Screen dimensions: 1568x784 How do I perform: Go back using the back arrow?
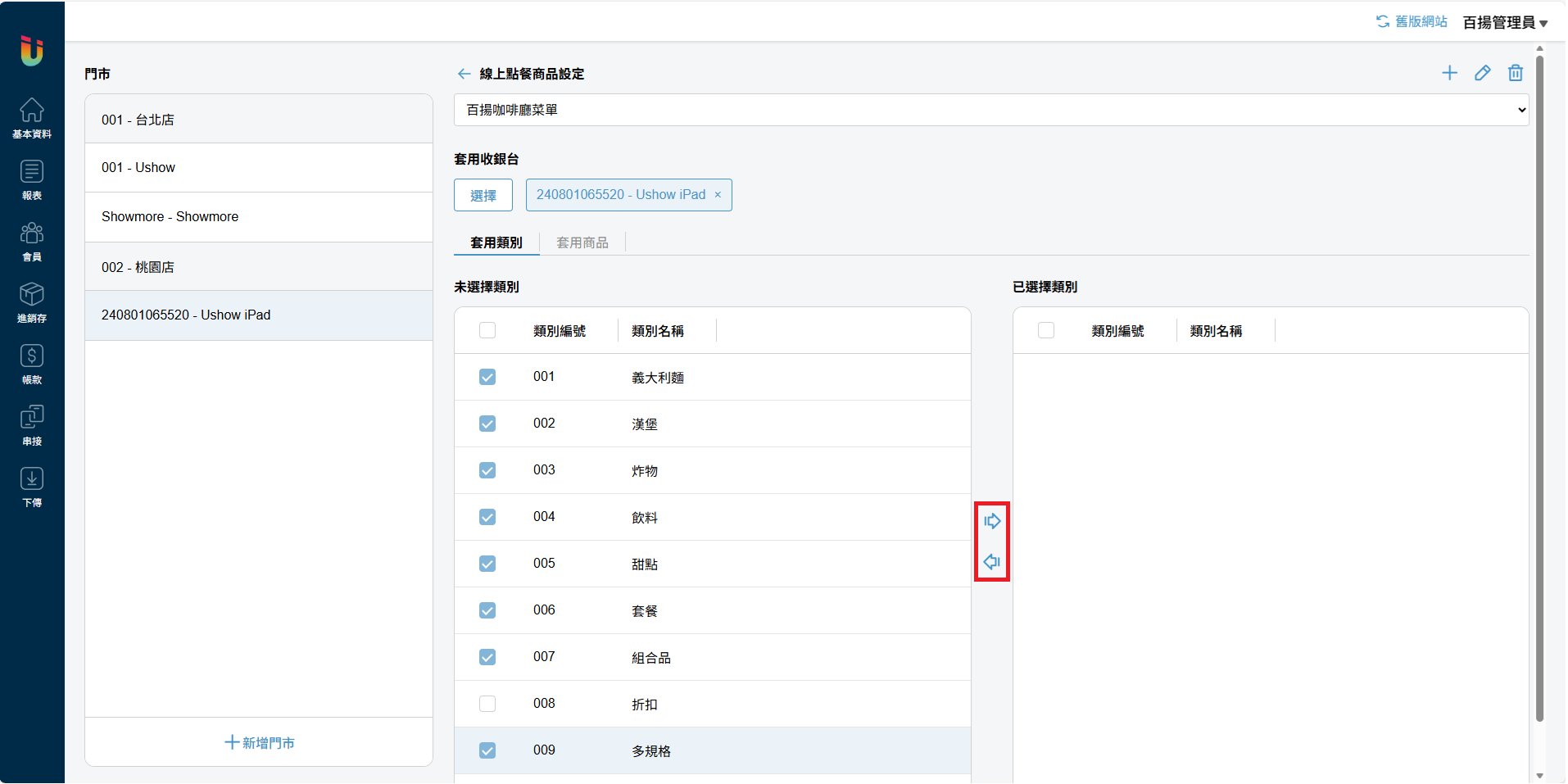point(464,74)
